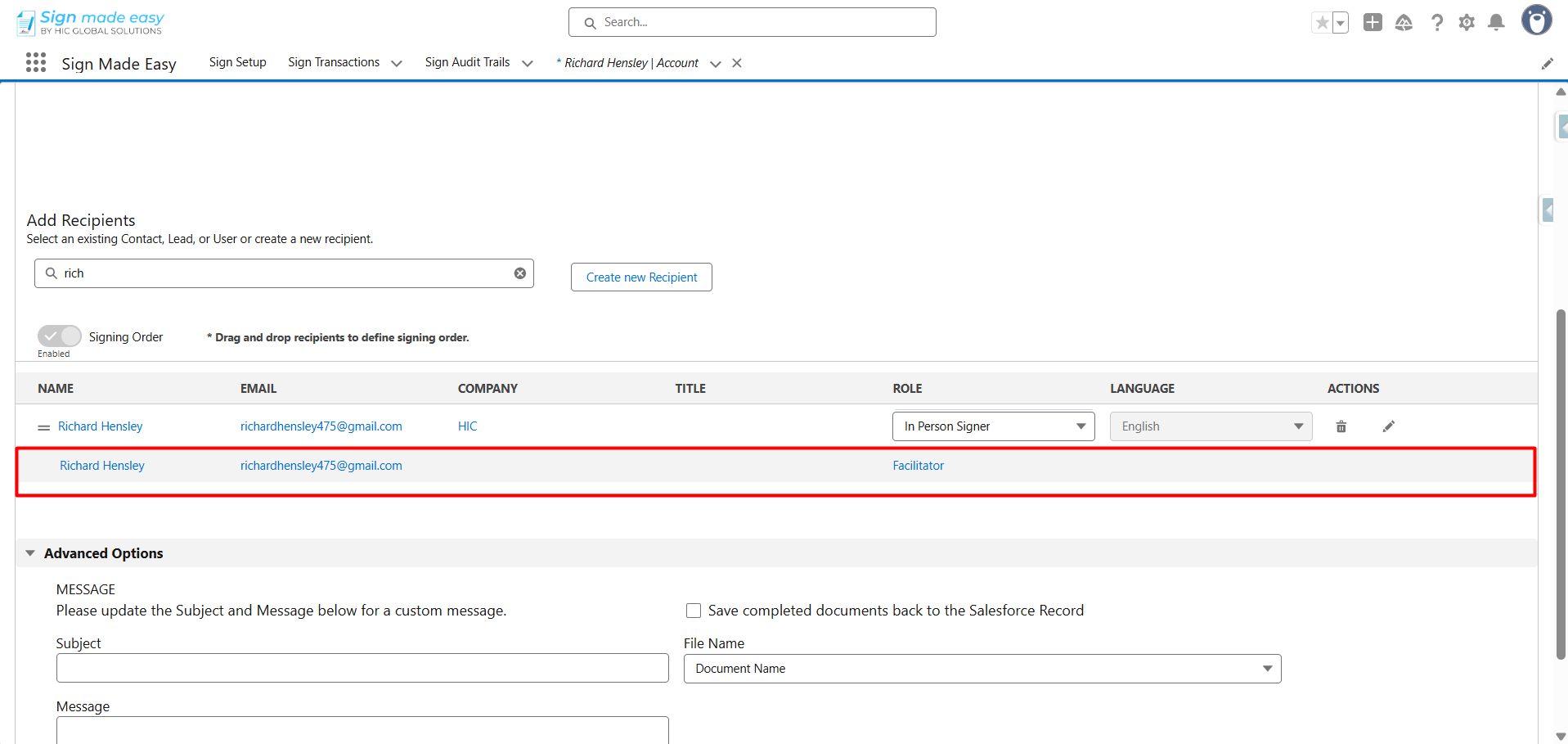This screenshot has height=744, width=1568.
Task: Open the App Launcher grid icon
Action: pos(36,63)
